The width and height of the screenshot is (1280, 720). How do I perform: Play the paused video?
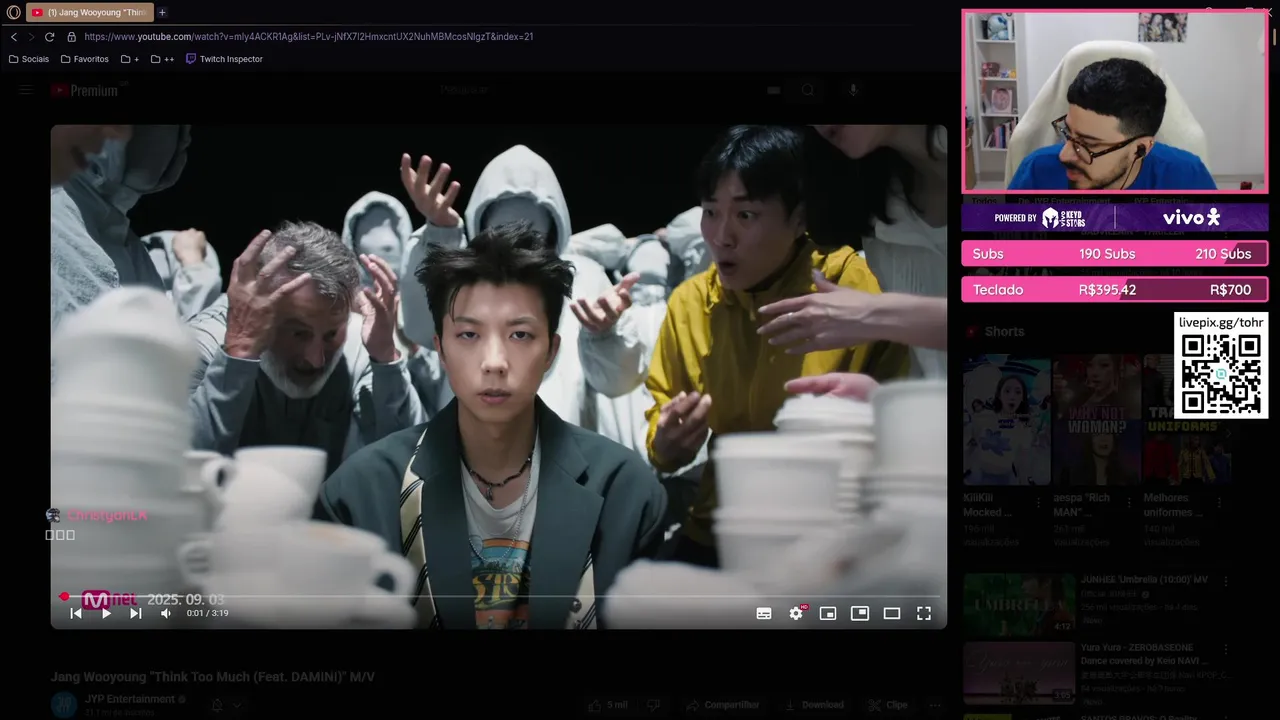(x=106, y=613)
